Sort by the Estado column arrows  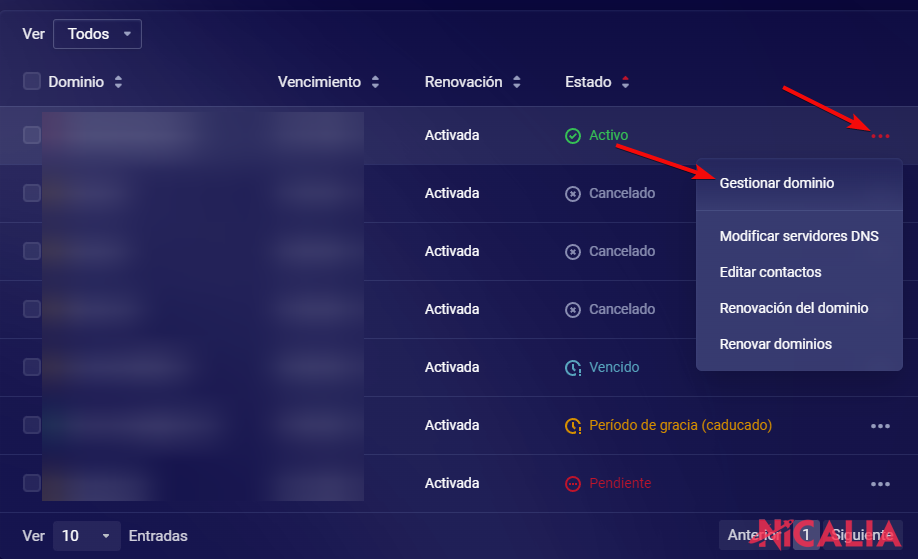click(626, 82)
